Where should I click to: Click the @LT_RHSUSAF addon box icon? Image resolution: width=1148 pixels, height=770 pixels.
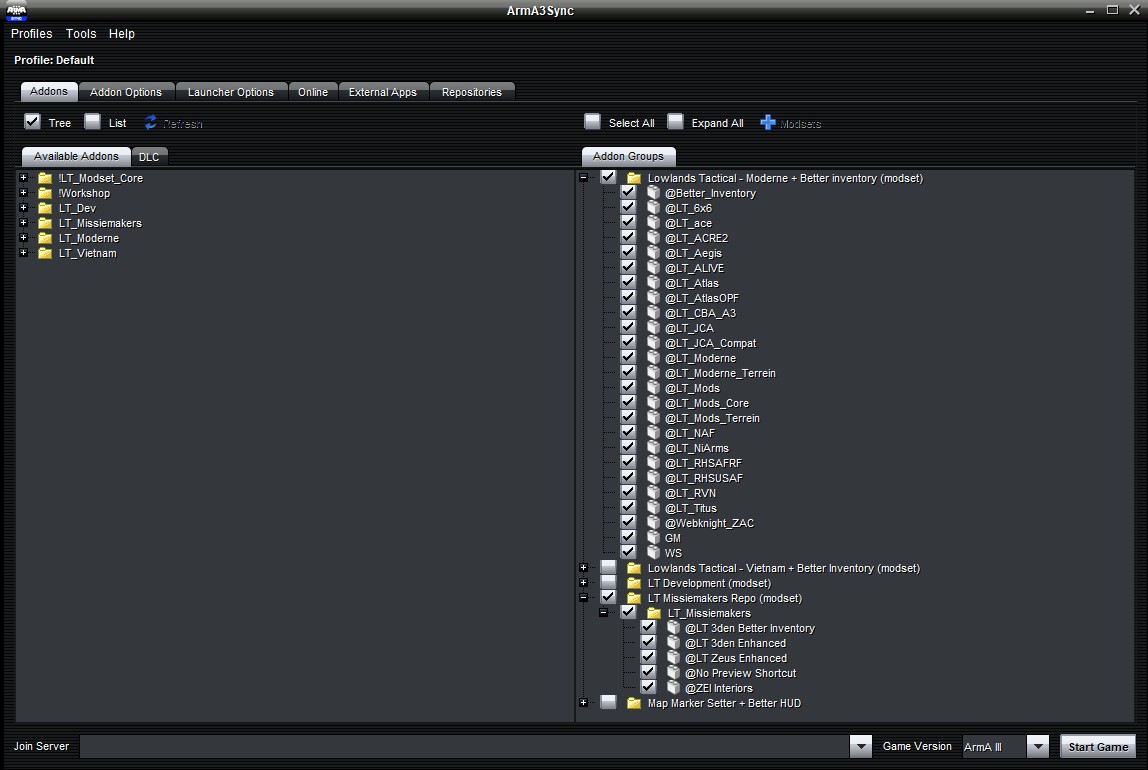point(654,478)
